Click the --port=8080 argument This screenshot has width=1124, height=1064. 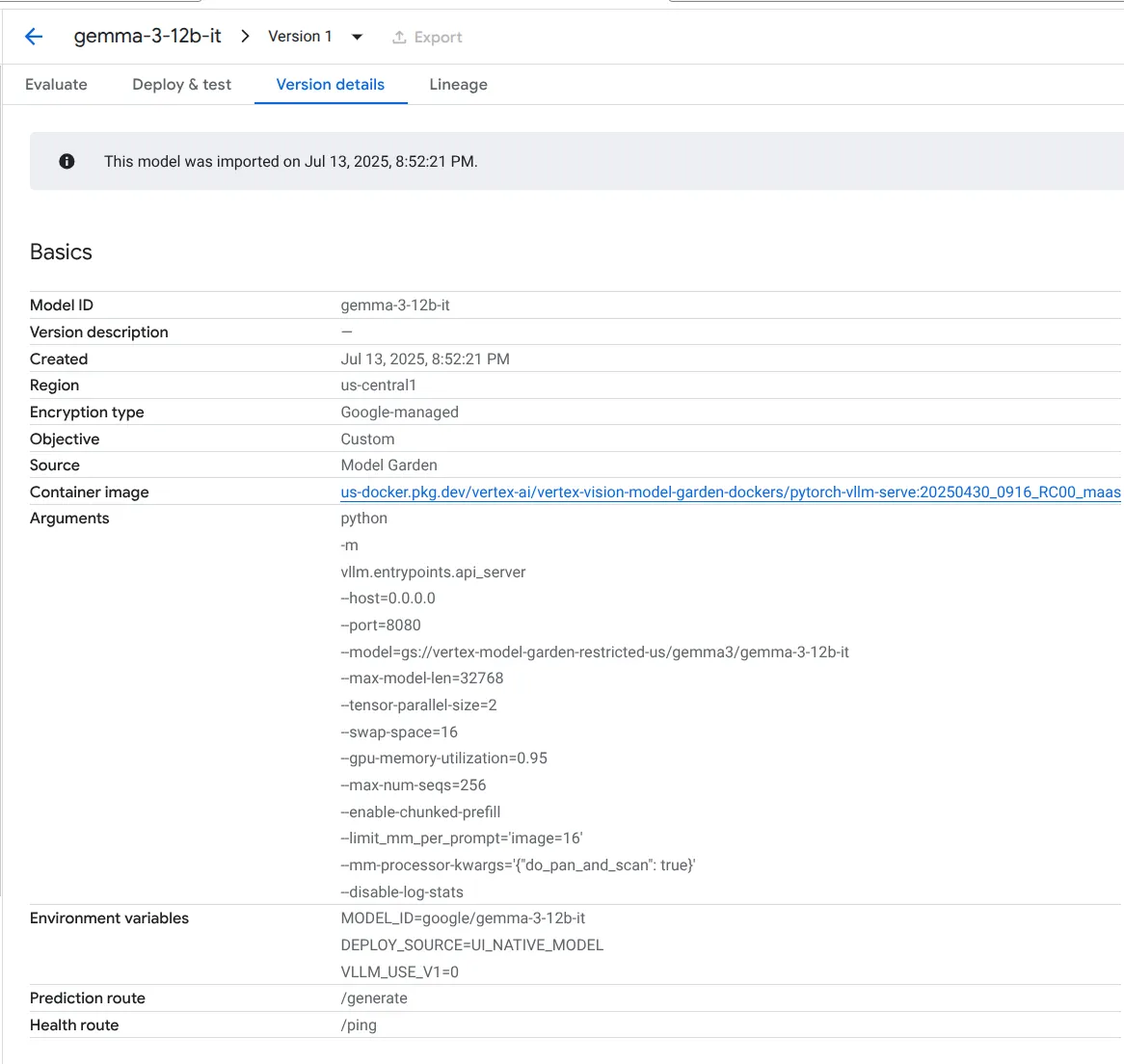(381, 625)
